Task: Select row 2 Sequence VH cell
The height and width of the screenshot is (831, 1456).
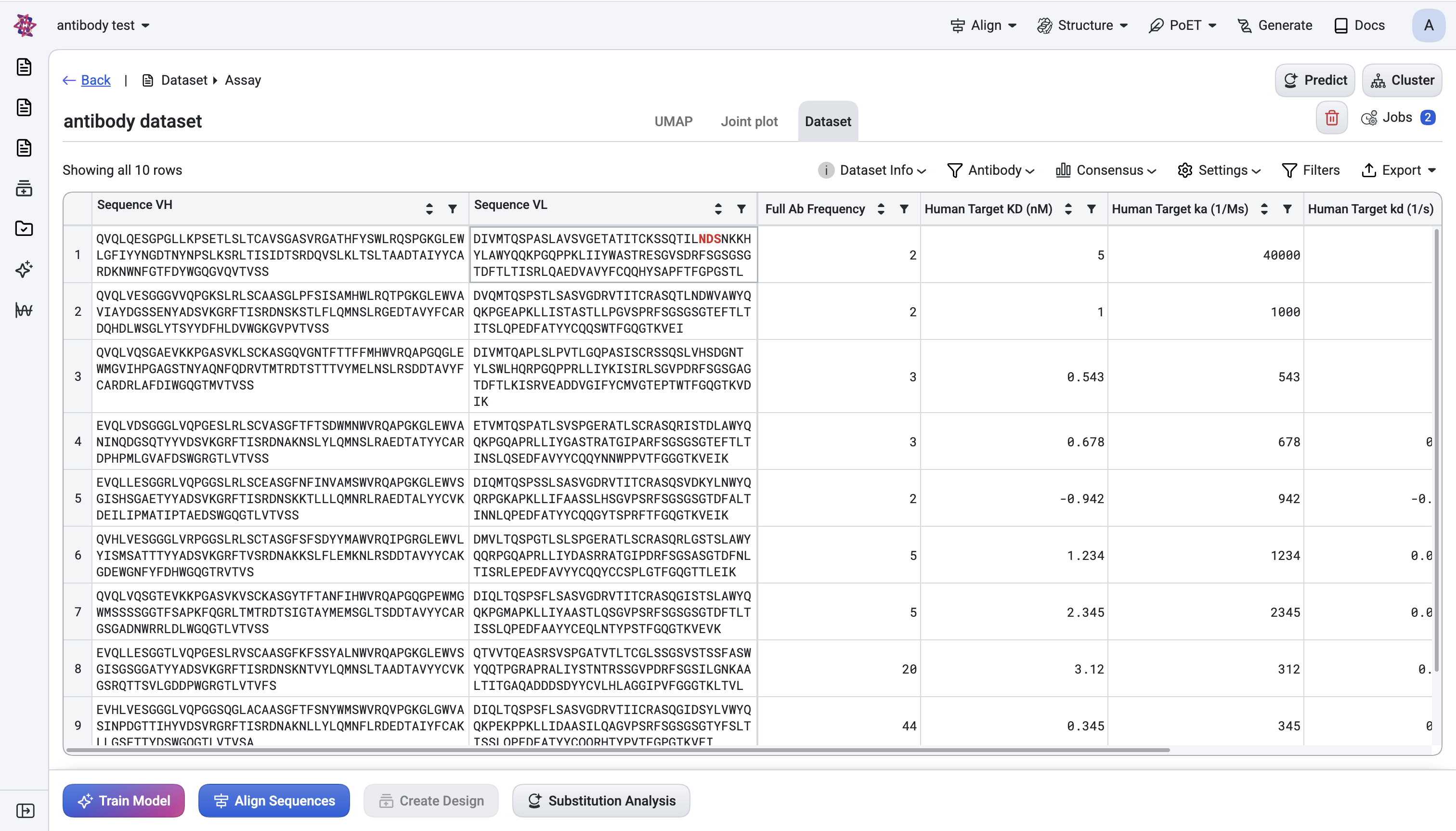Action: click(280, 312)
